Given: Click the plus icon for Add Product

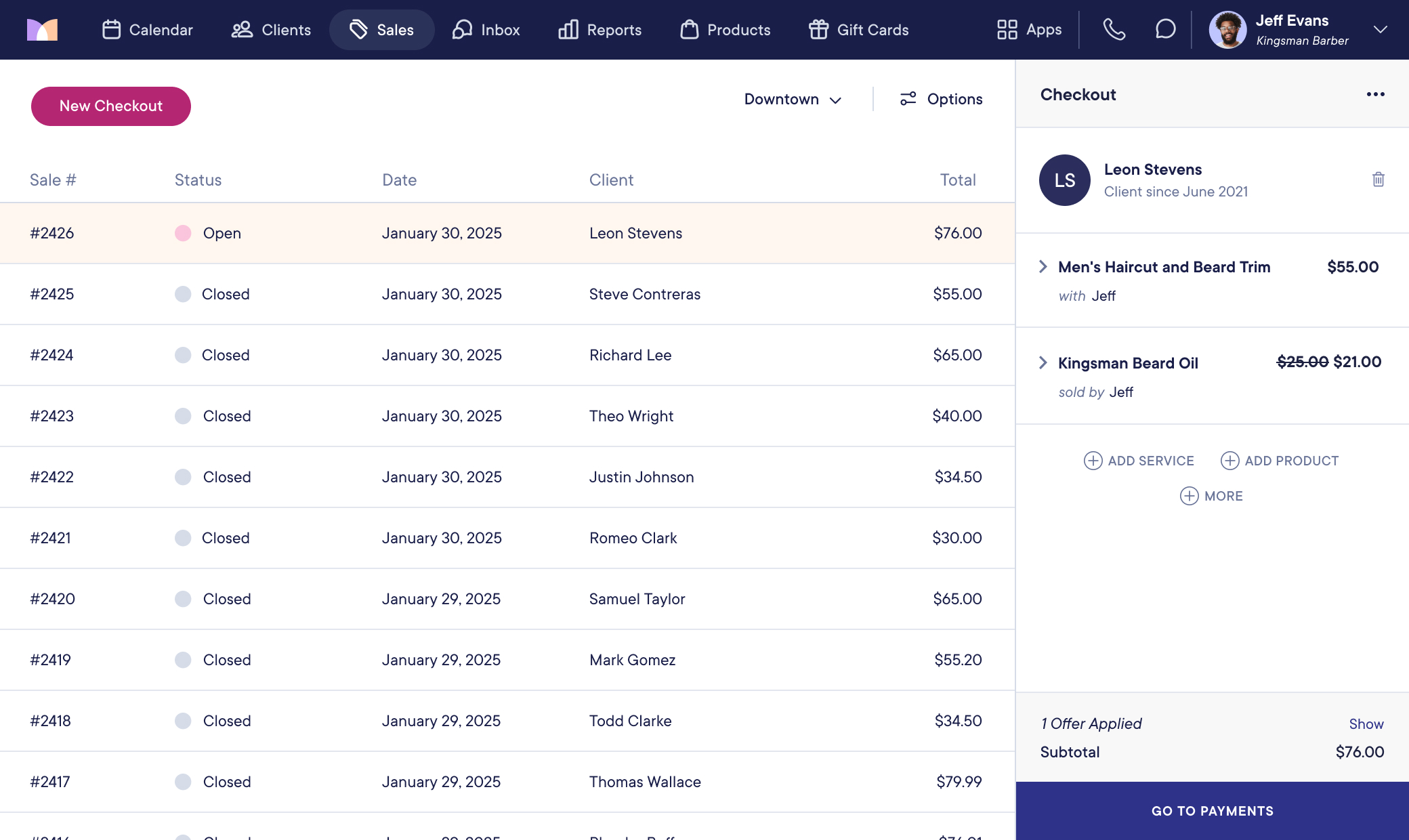Looking at the screenshot, I should [x=1229, y=461].
